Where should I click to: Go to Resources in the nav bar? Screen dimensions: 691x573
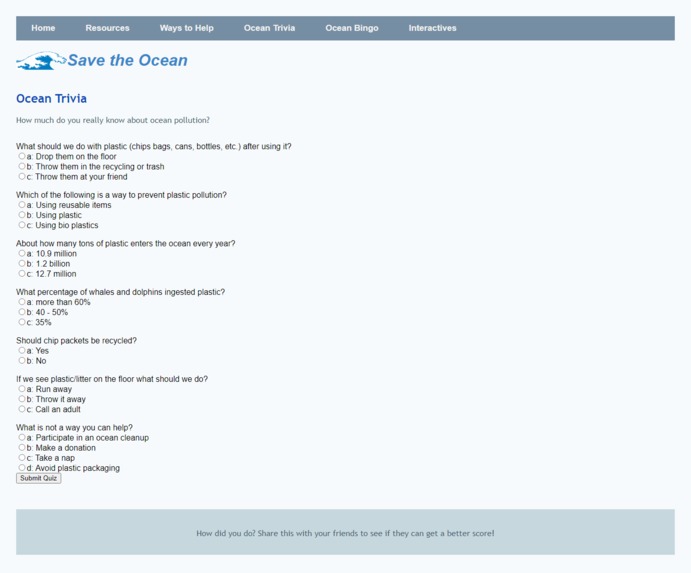coord(108,28)
